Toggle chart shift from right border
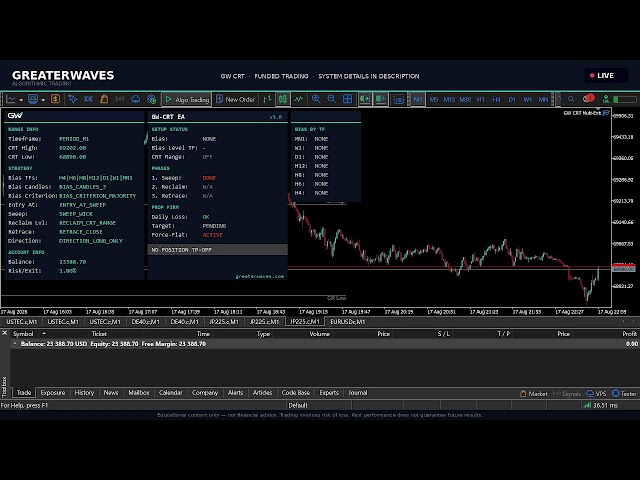 380,99
